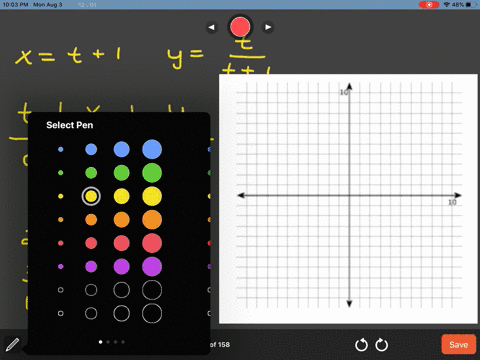The height and width of the screenshot is (360, 480).
Task: Tap the Wi-Fi status icon
Action: (x=447, y=5)
